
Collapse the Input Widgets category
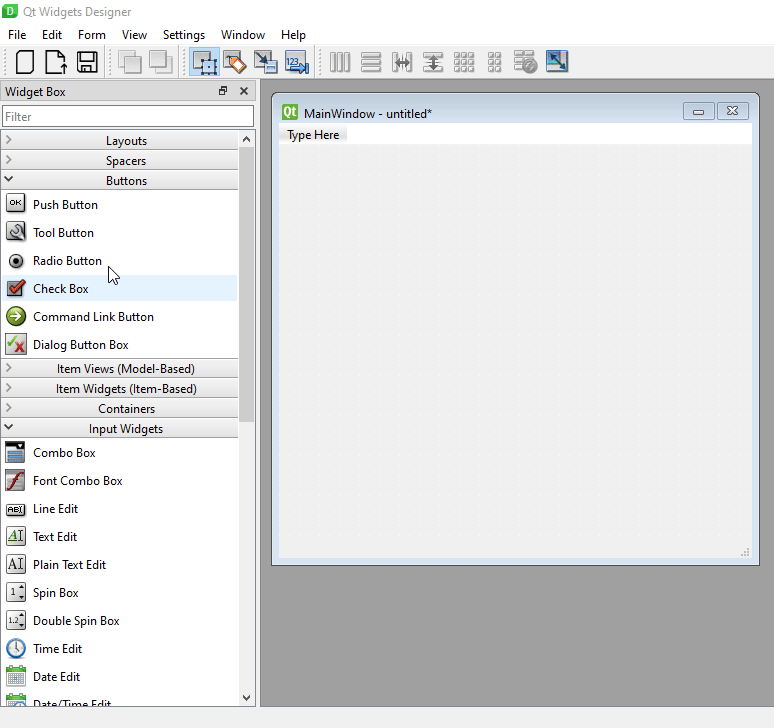click(120, 429)
